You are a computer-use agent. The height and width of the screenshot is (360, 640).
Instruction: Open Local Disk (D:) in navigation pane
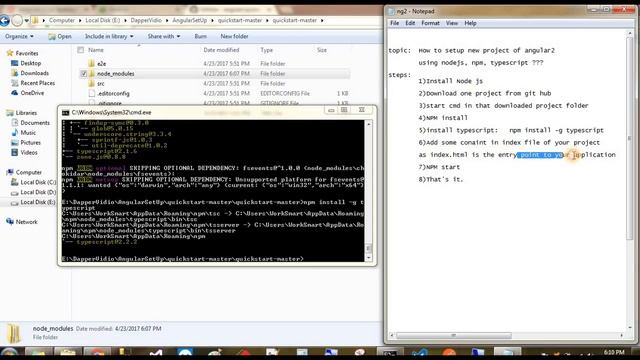(x=38, y=192)
